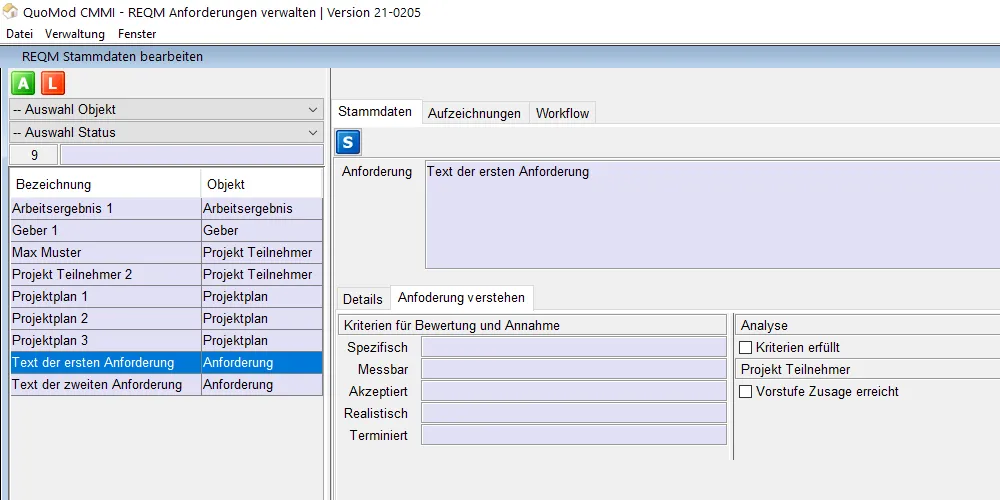Click the Objekt column header
The width and height of the screenshot is (1000, 500).
coord(261,184)
